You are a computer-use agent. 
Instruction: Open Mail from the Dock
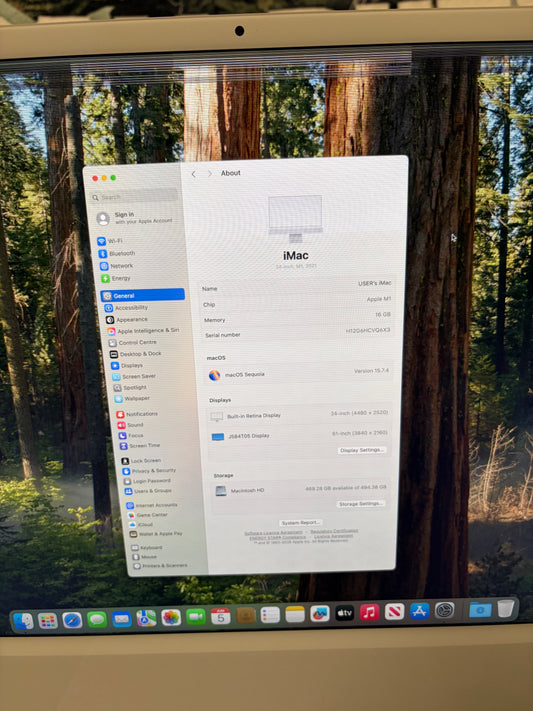click(122, 618)
